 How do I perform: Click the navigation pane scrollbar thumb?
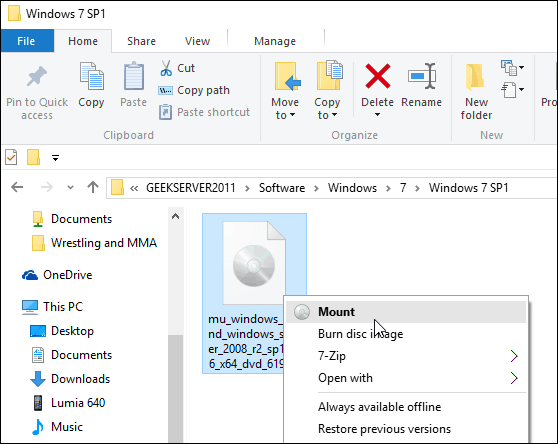pos(175,388)
